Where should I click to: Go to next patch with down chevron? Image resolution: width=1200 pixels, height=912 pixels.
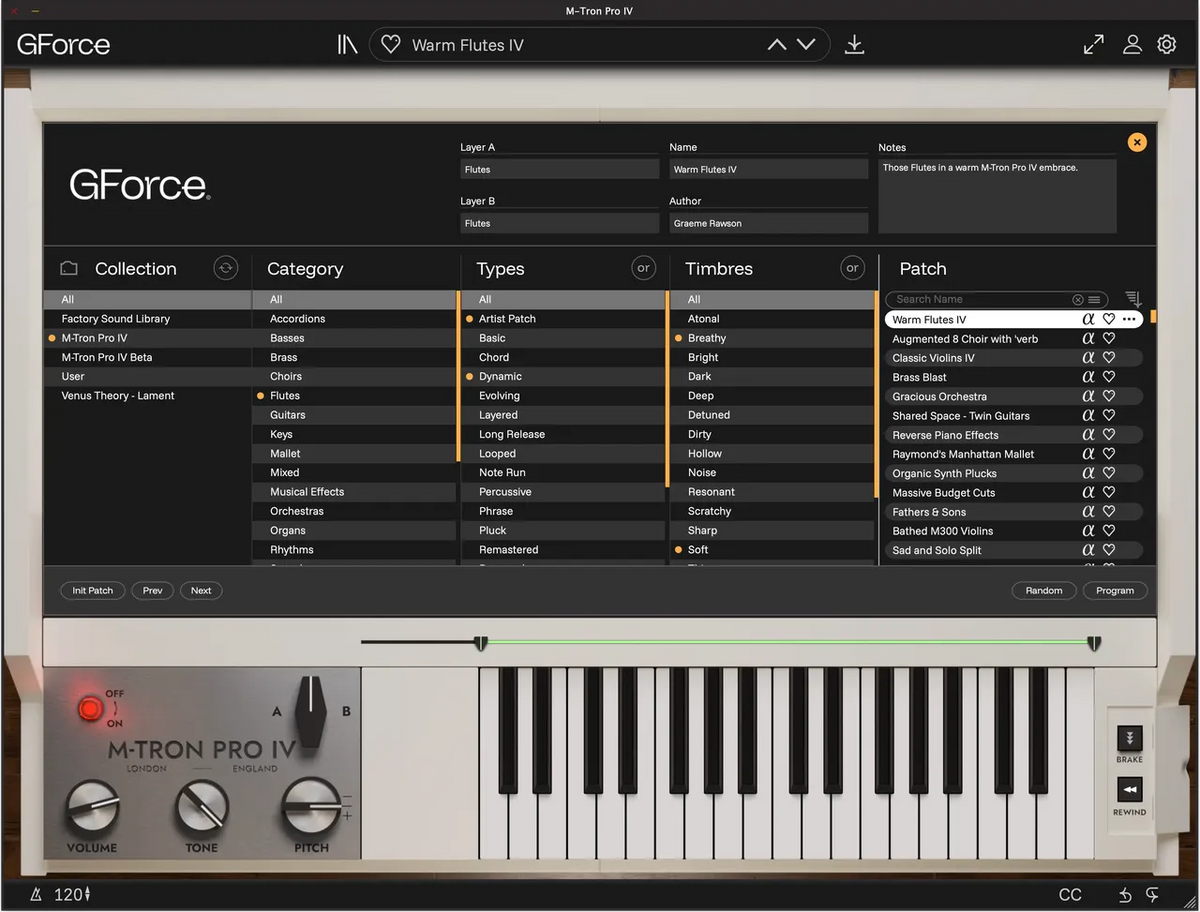pyautogui.click(x=806, y=45)
